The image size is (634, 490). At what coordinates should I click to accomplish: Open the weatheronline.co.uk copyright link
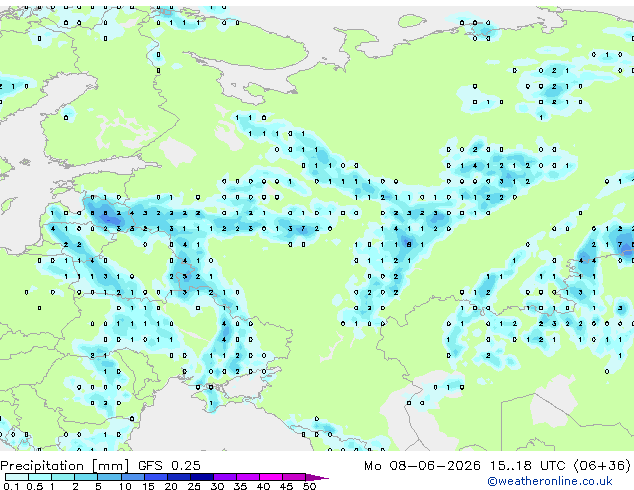pos(549,481)
